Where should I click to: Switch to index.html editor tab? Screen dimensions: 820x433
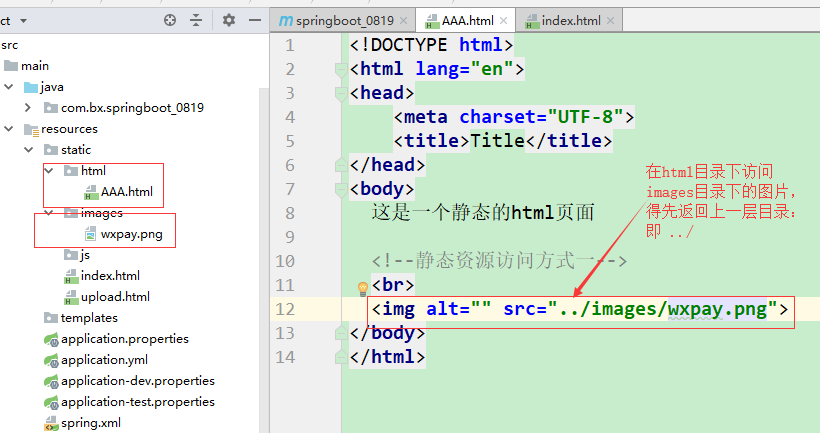click(x=571, y=21)
